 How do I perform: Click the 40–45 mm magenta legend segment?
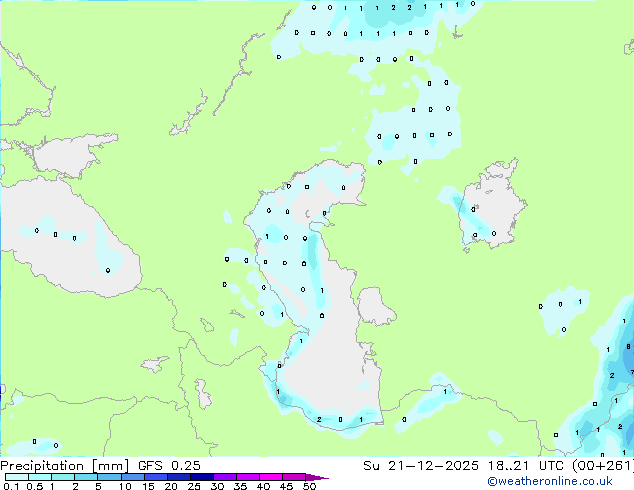tap(271, 477)
